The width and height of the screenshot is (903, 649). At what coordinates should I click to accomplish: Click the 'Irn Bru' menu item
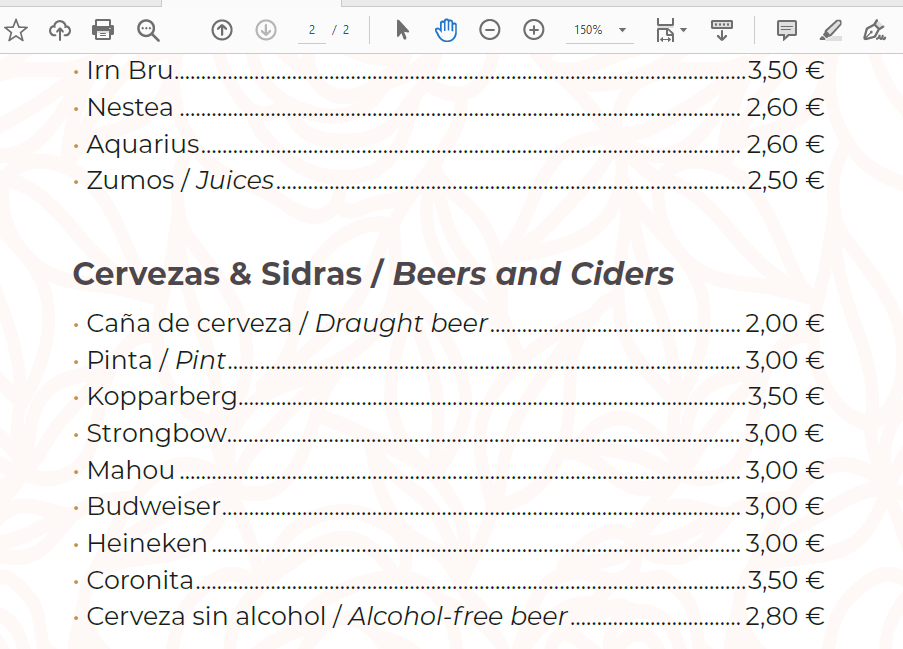tap(130, 70)
